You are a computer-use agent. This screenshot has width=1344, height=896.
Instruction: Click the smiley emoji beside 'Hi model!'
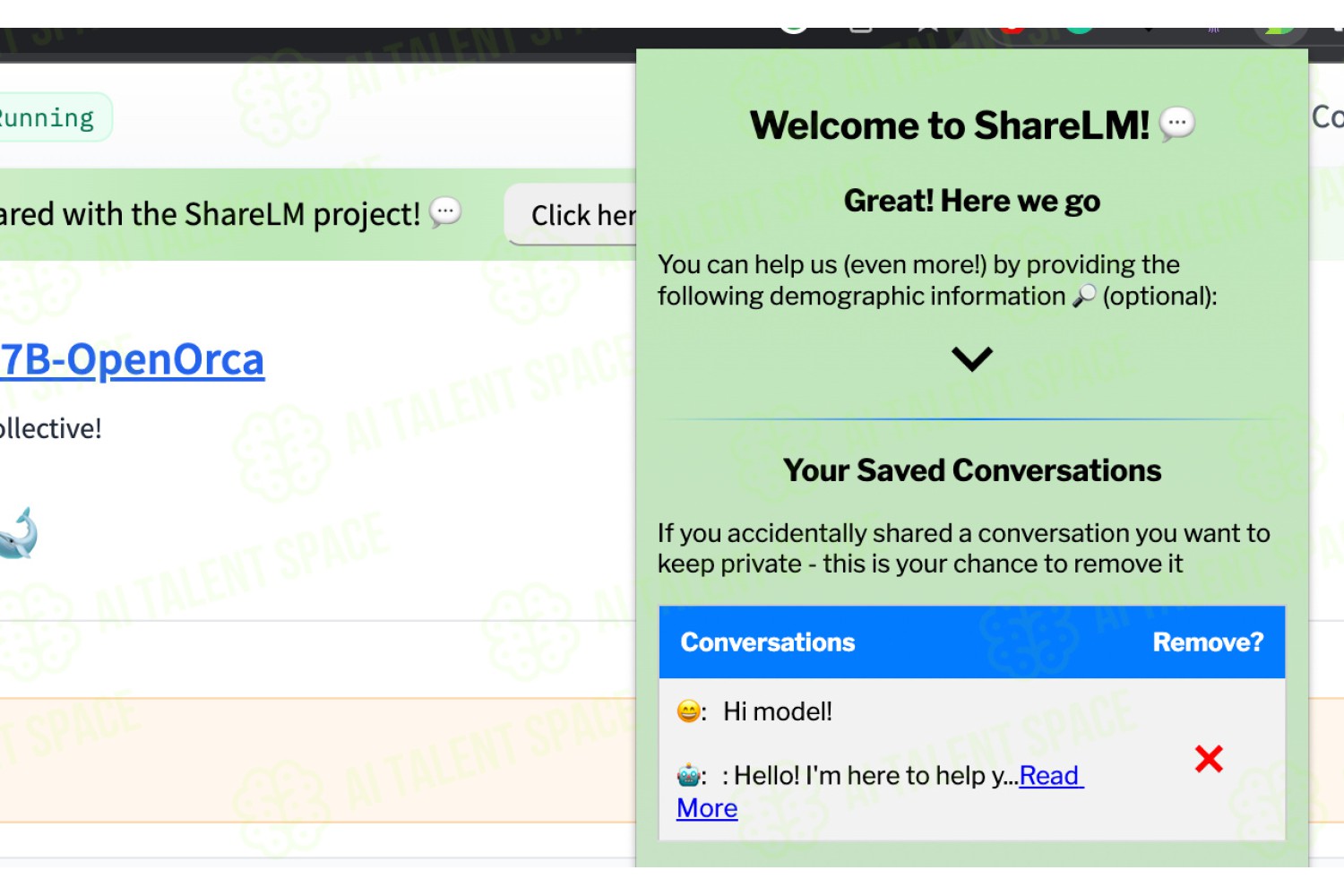click(x=688, y=711)
